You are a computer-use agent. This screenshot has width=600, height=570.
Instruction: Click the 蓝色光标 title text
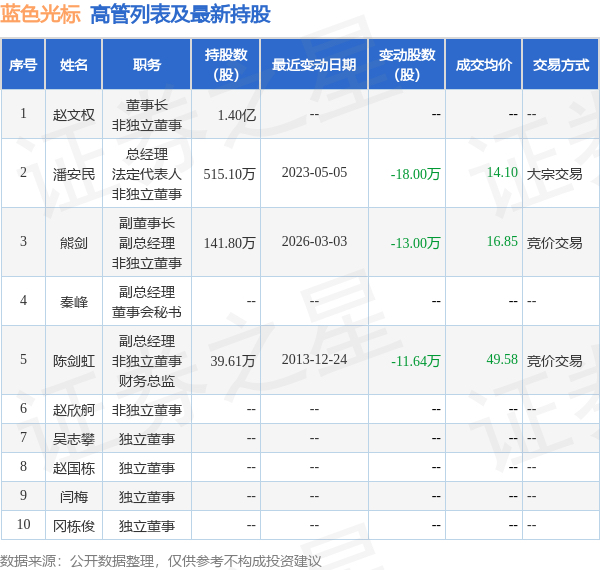click(41, 15)
